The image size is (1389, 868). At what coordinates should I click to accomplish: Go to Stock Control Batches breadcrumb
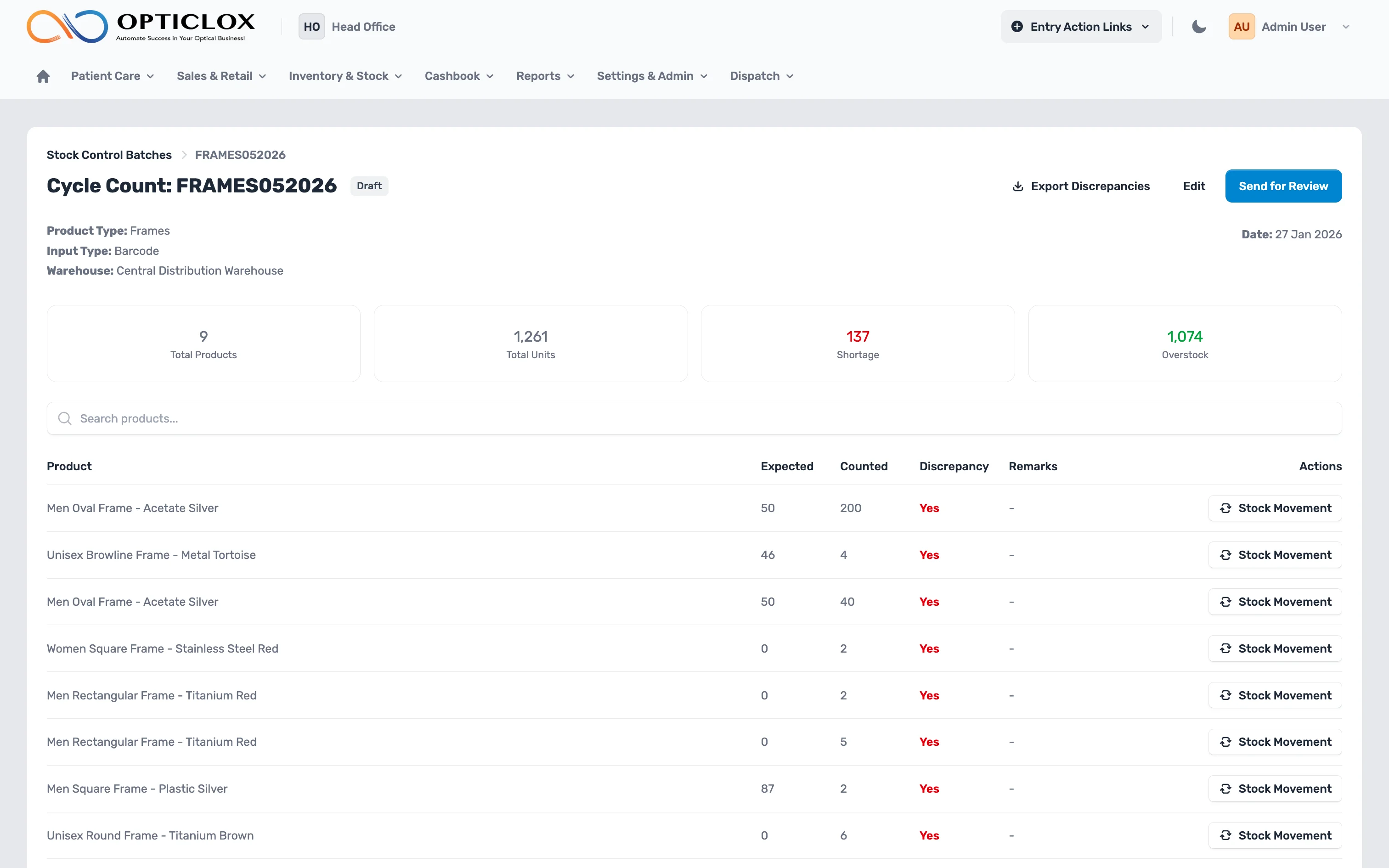109,155
